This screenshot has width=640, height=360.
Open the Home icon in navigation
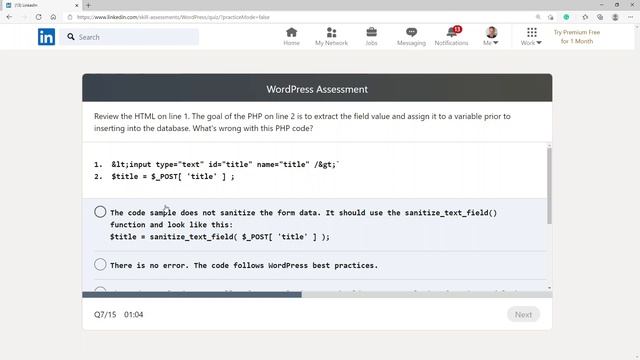click(291, 32)
